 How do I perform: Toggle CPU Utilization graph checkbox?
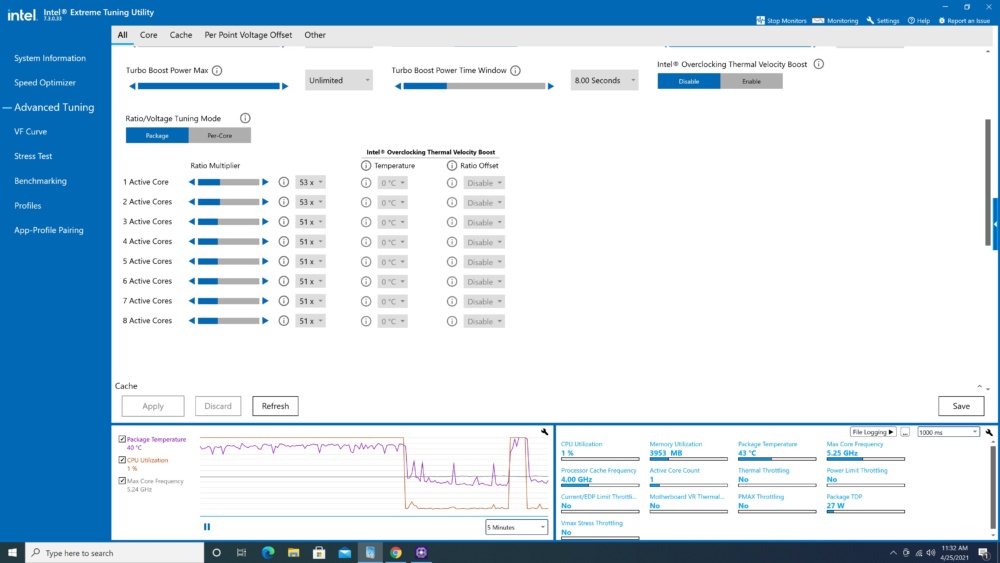[x=122, y=460]
